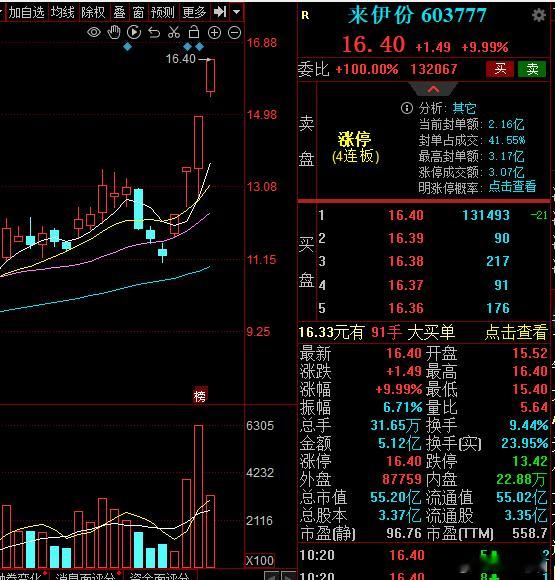
Task: Open the 均线 moving average menu
Action: [62, 13]
